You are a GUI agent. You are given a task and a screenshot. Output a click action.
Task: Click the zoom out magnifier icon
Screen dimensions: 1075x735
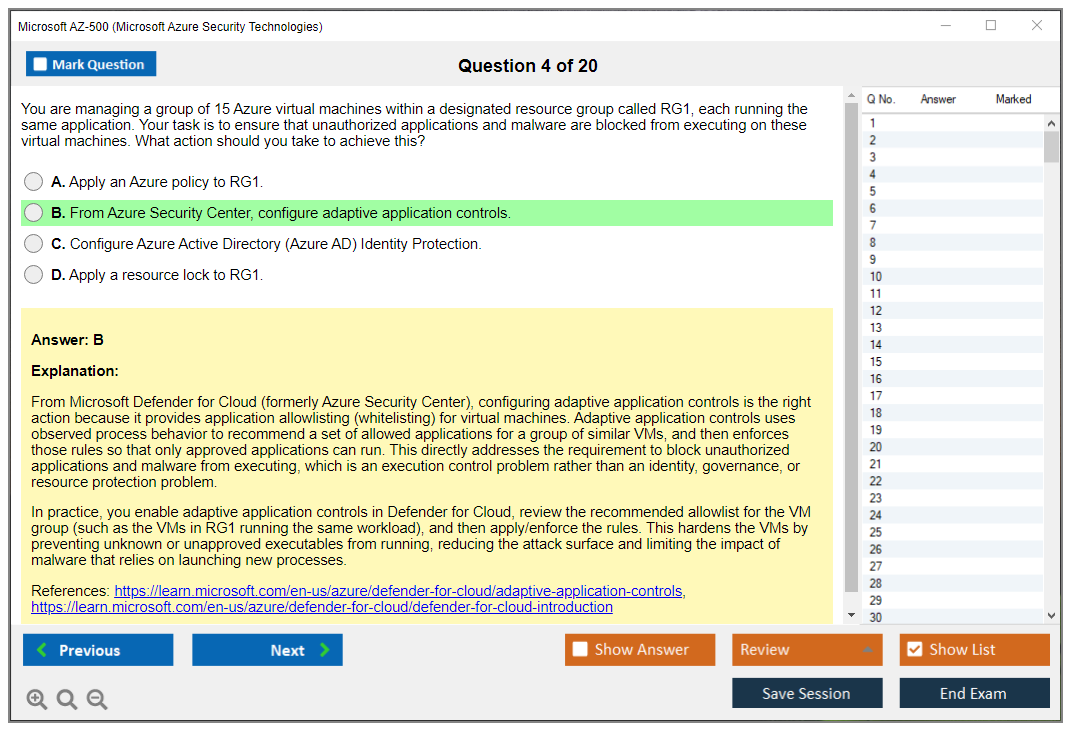pos(97,700)
